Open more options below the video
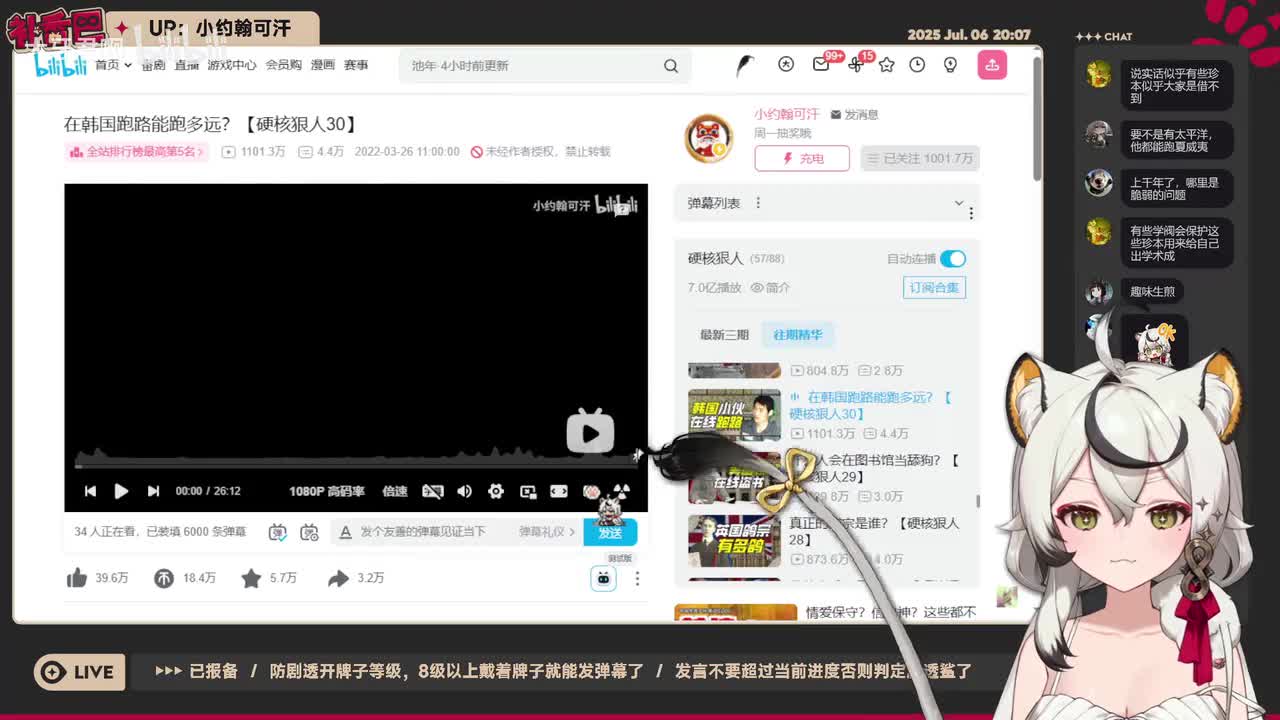 click(637, 578)
